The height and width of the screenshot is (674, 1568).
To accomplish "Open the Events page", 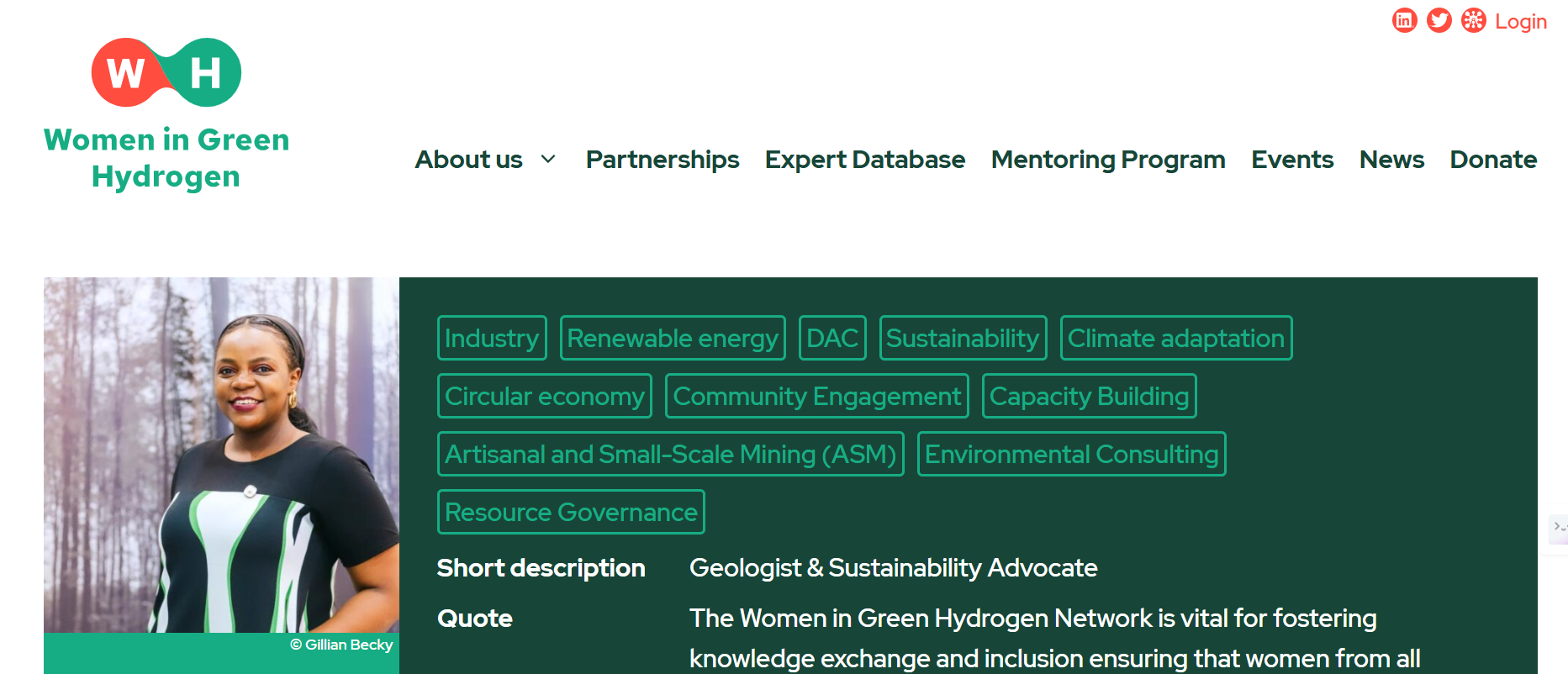I will pyautogui.click(x=1291, y=160).
